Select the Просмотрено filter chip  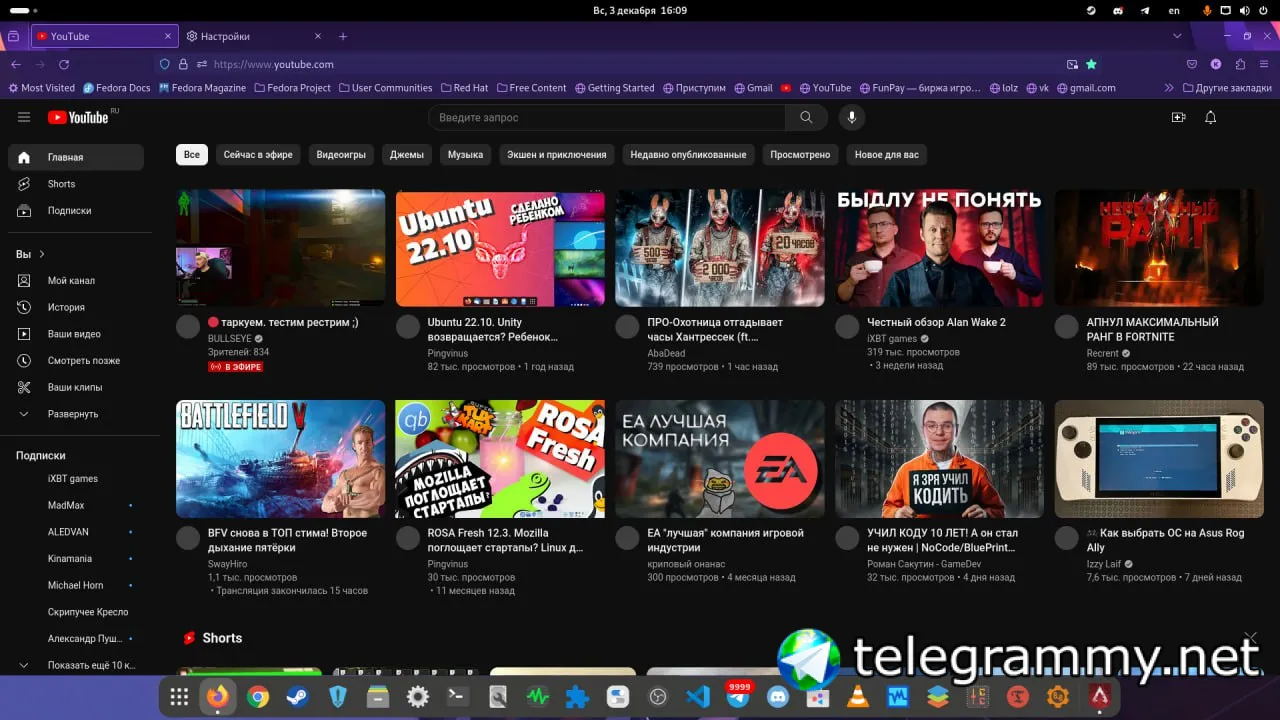point(800,155)
